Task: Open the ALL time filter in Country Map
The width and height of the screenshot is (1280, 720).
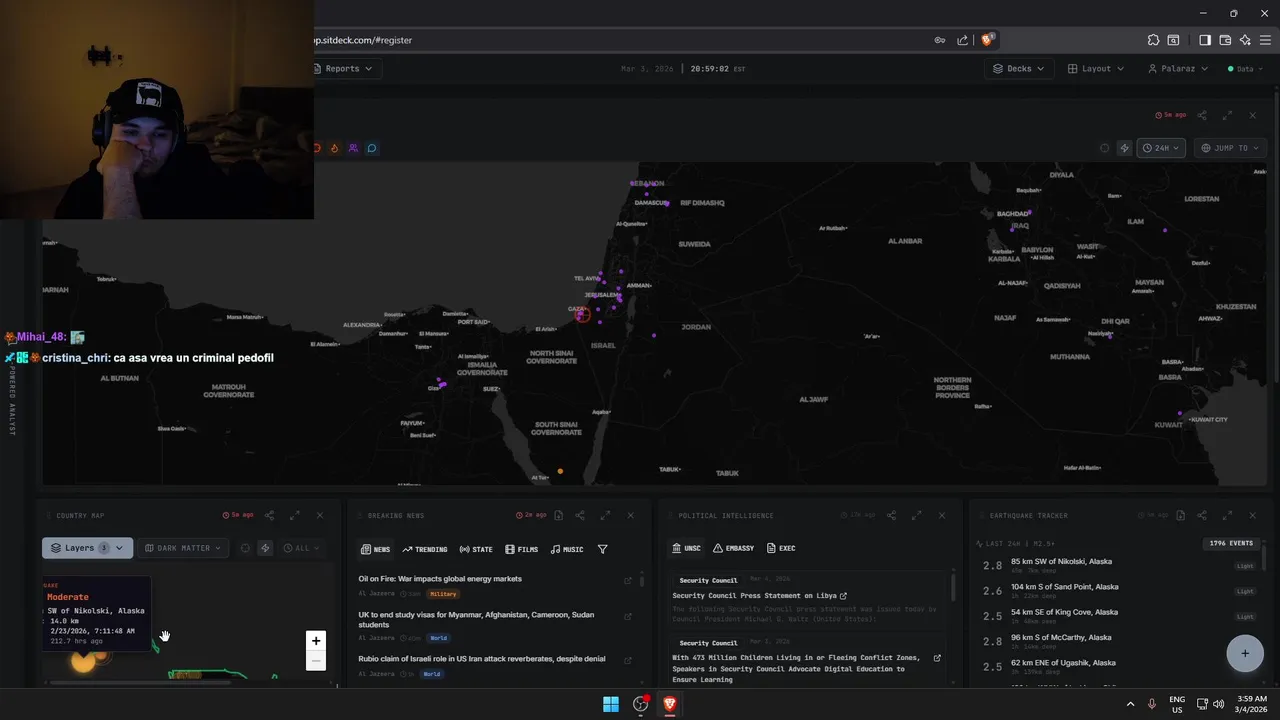Action: coord(301,548)
